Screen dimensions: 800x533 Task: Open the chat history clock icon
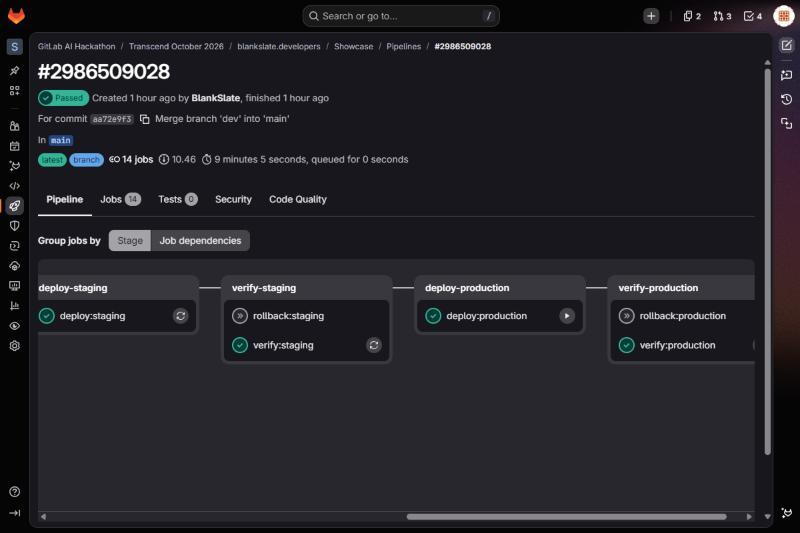tap(786, 99)
